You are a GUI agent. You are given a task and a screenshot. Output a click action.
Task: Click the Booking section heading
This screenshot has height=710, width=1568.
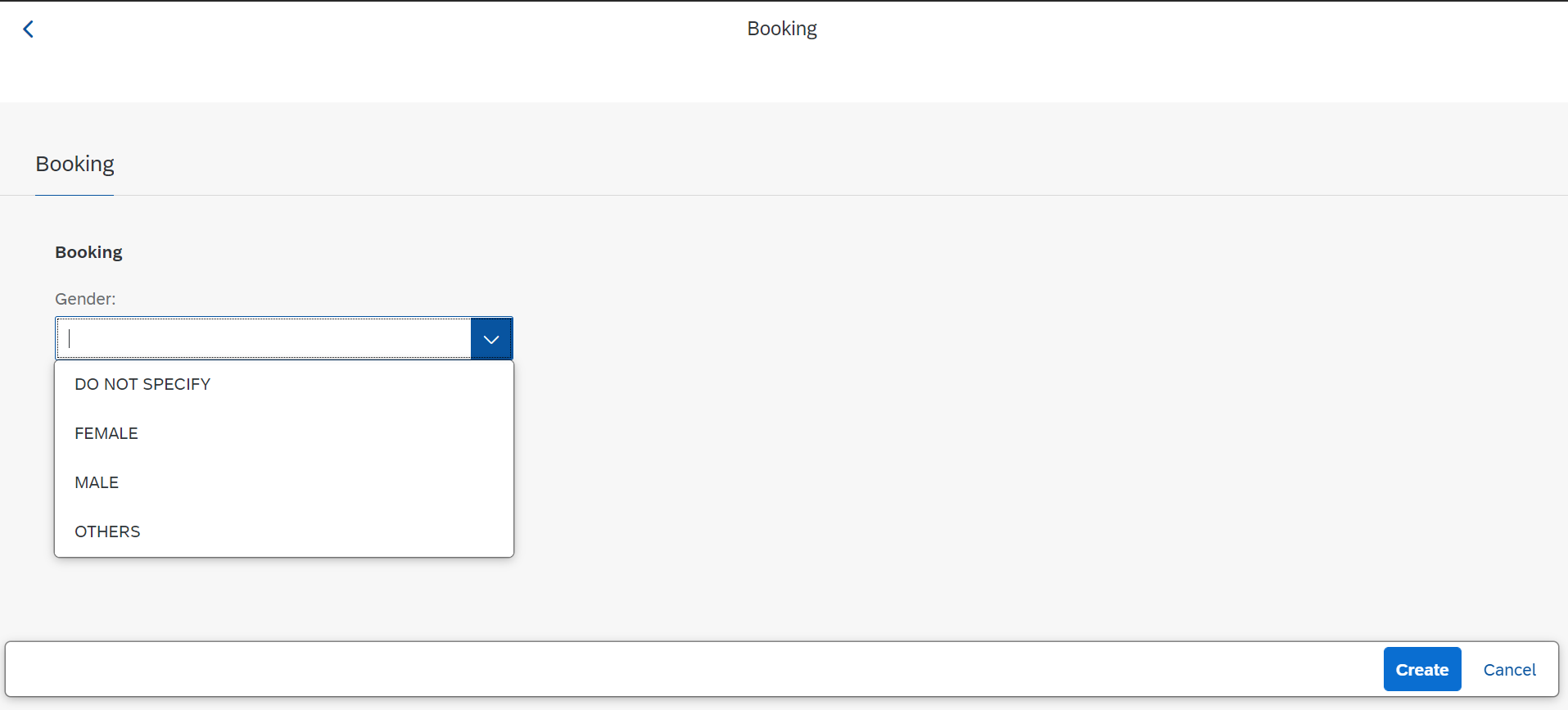(88, 251)
